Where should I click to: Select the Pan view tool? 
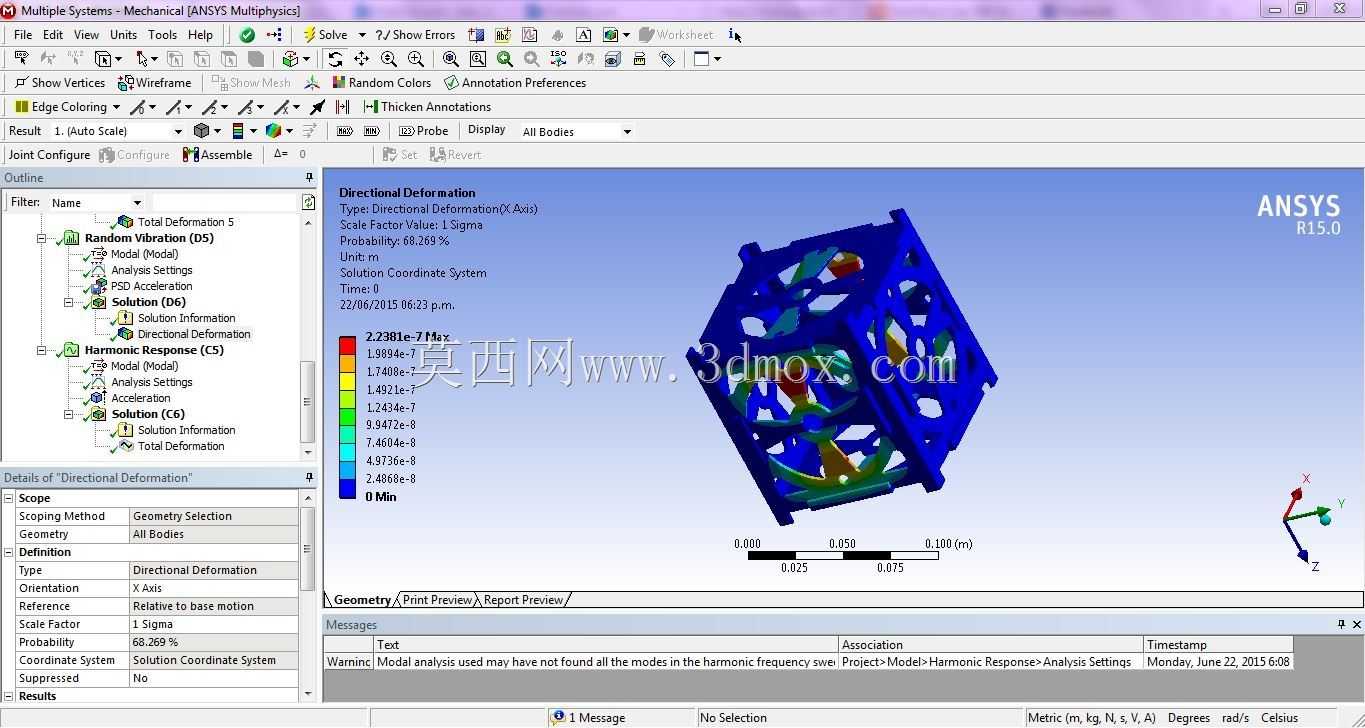[361, 59]
